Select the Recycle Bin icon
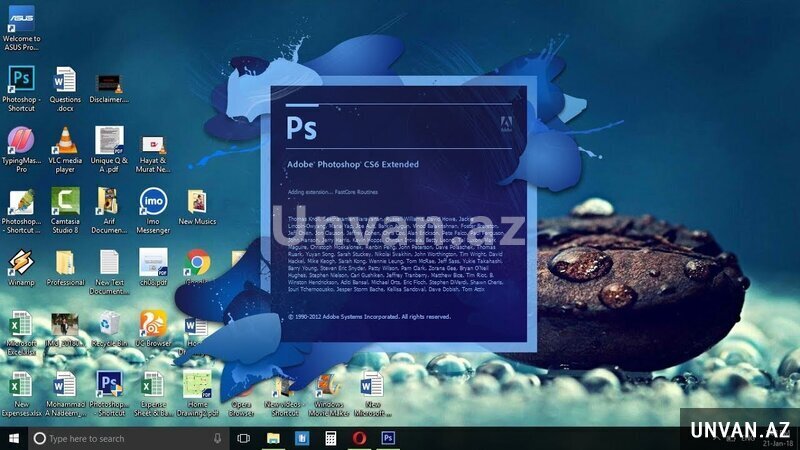The height and width of the screenshot is (450, 800). pyautogui.click(x=109, y=325)
